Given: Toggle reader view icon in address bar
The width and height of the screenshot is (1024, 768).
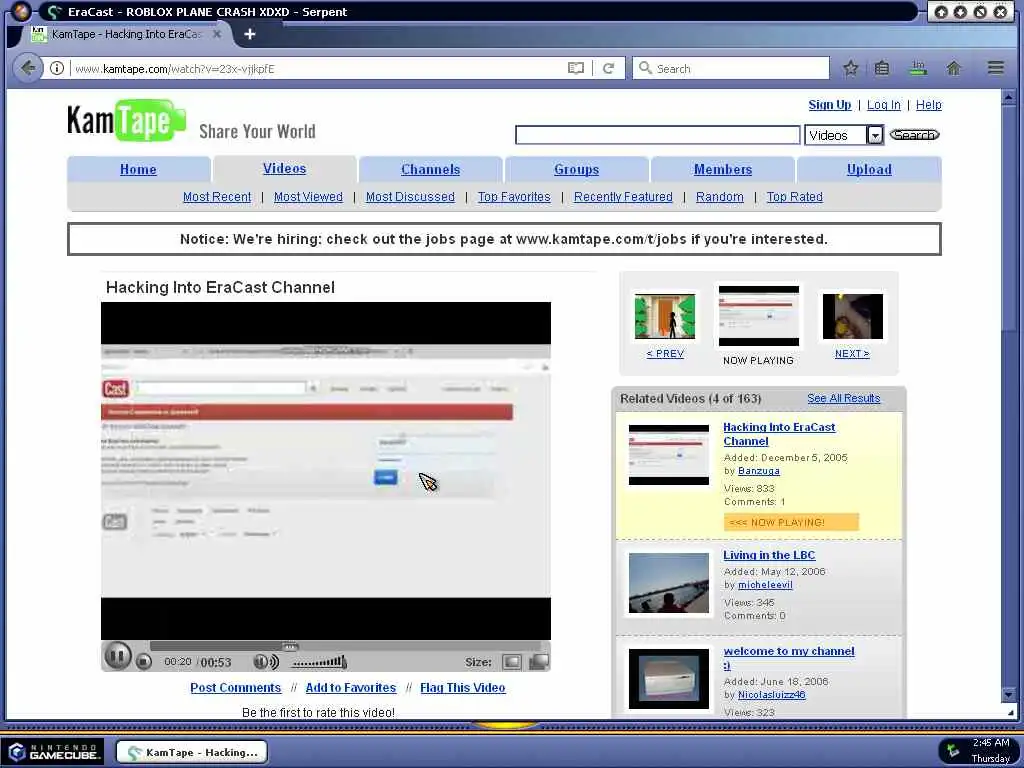Looking at the screenshot, I should coord(575,68).
